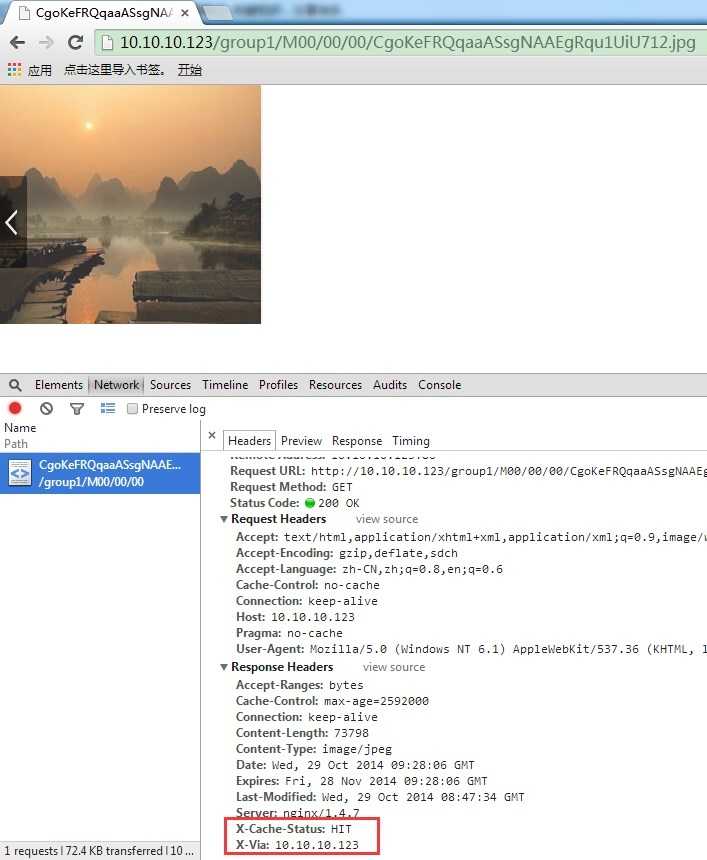Click the Server nginx header line
Viewport: 707px width, 860px height.
(x=297, y=813)
